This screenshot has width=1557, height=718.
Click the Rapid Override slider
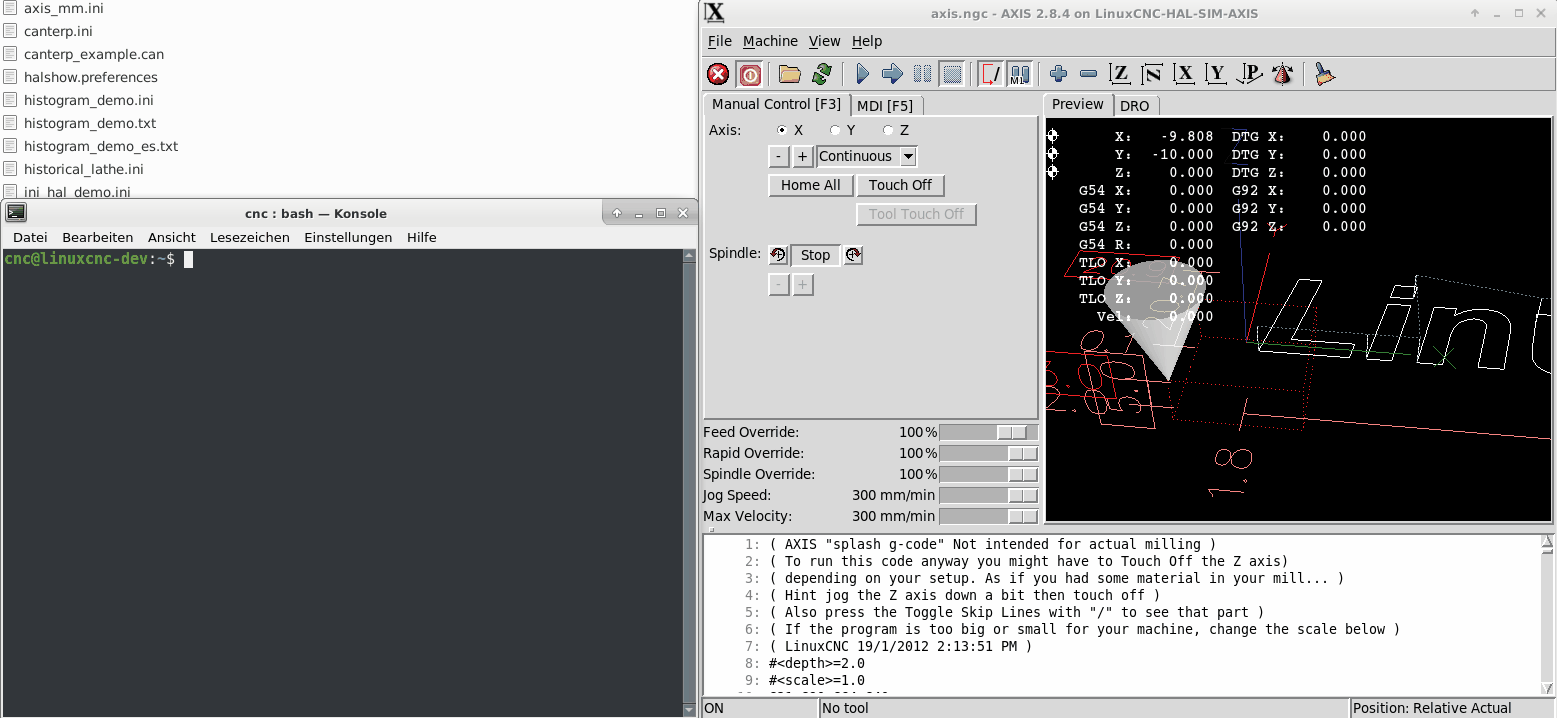click(x=989, y=453)
